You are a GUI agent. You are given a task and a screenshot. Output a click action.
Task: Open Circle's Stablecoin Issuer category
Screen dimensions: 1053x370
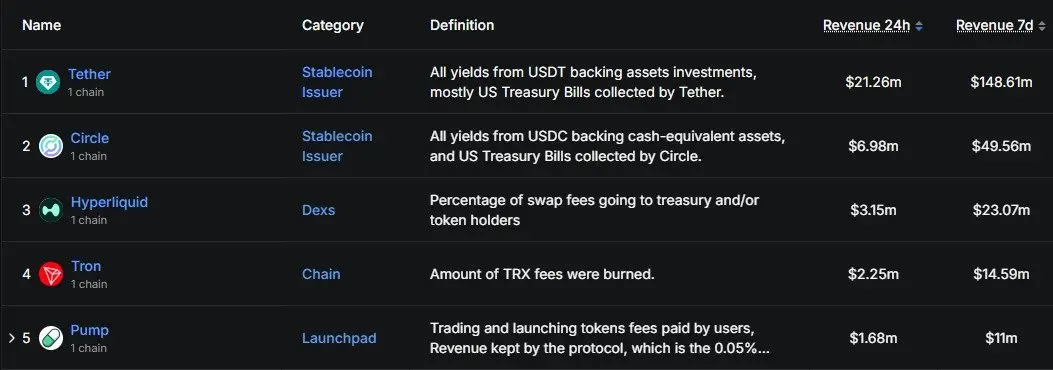[337, 146]
